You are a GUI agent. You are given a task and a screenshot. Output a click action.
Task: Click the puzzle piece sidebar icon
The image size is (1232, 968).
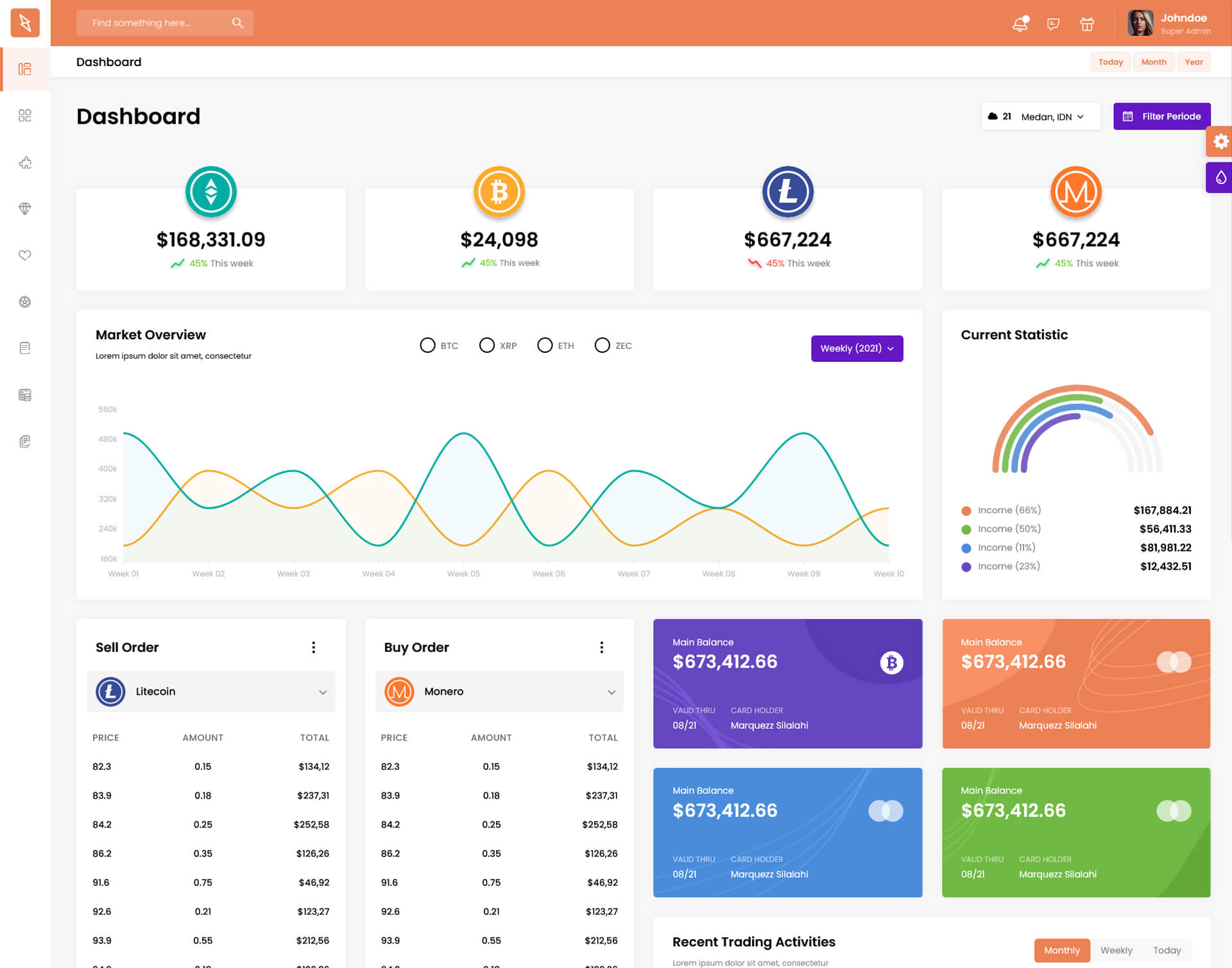point(25,162)
